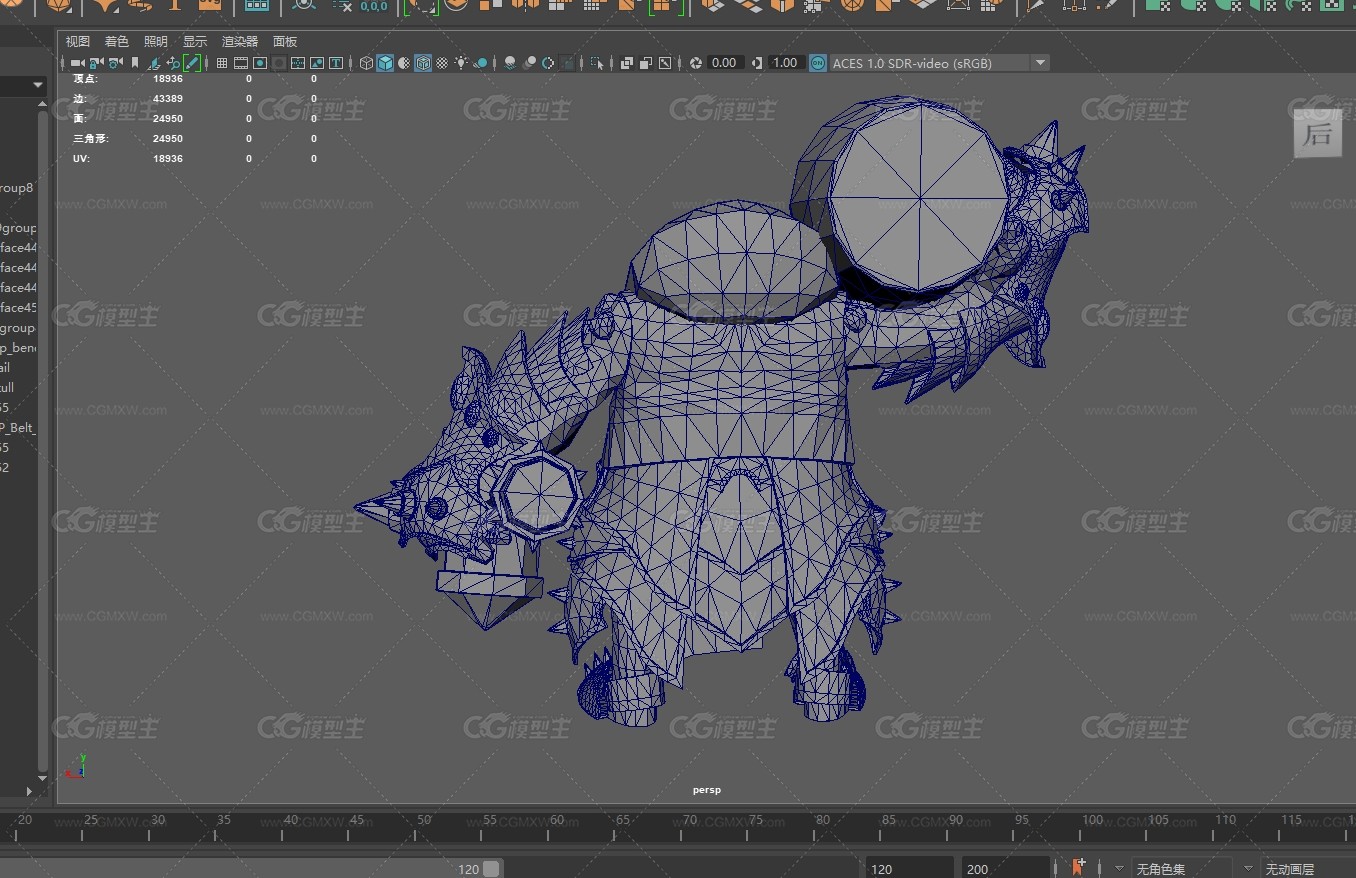This screenshot has width=1356, height=878.
Task: Click the 2D Pan/Zoom icon
Action: pyautogui.click(x=173, y=63)
